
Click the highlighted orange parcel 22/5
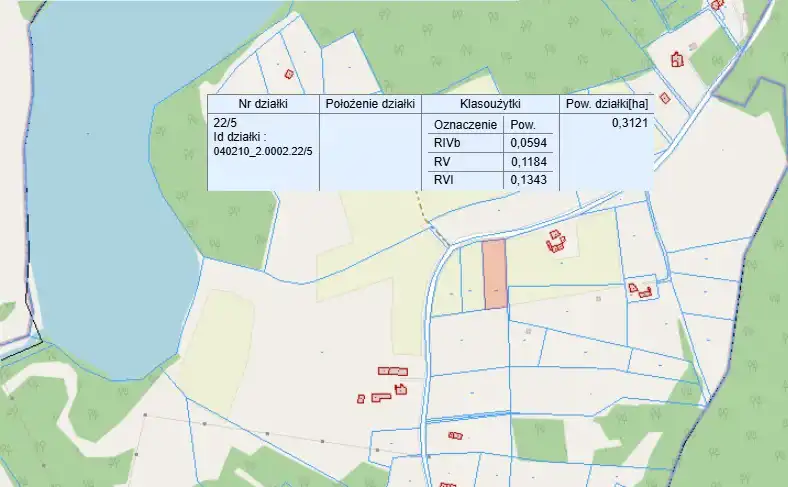coord(494,274)
